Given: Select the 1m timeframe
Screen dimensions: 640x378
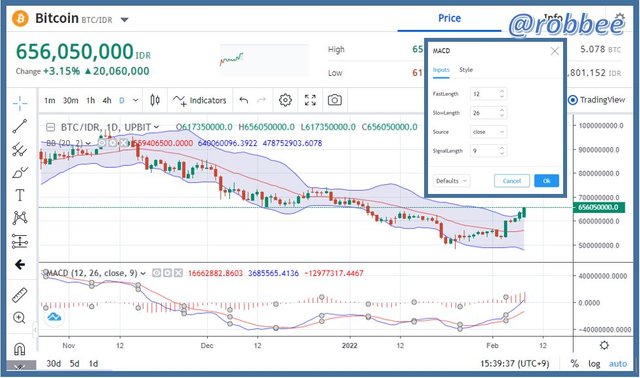Looking at the screenshot, I should (49, 100).
